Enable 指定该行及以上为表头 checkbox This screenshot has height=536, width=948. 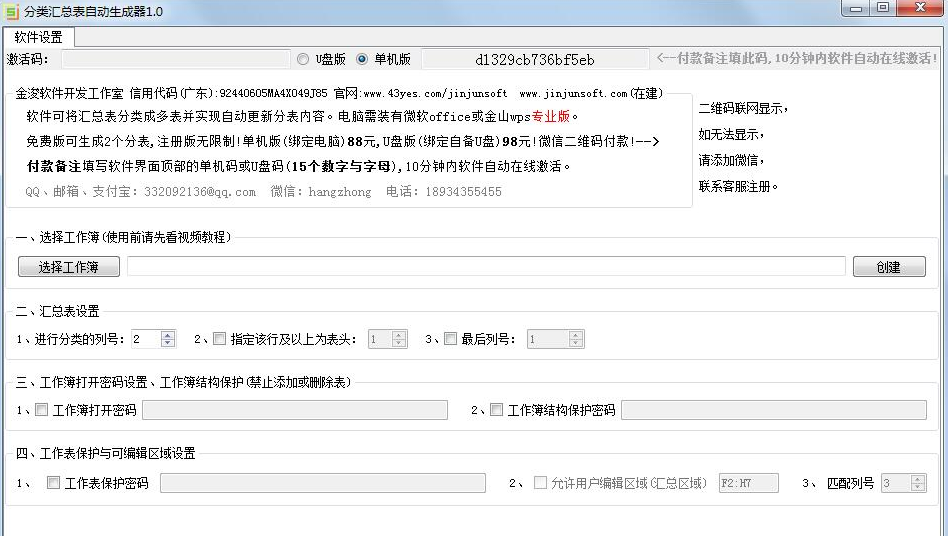point(220,339)
